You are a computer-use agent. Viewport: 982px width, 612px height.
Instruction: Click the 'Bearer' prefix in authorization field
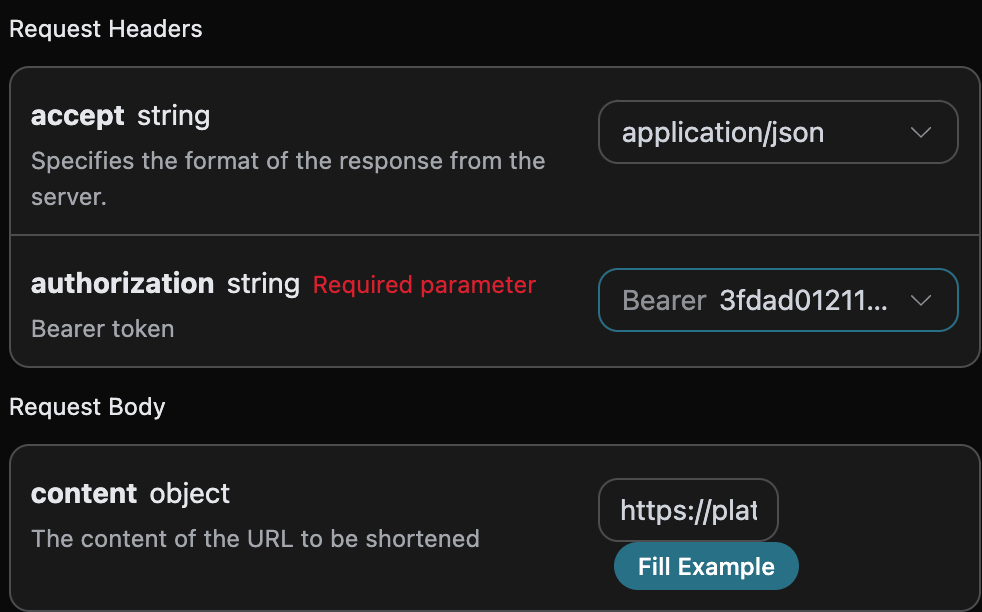[x=664, y=300]
